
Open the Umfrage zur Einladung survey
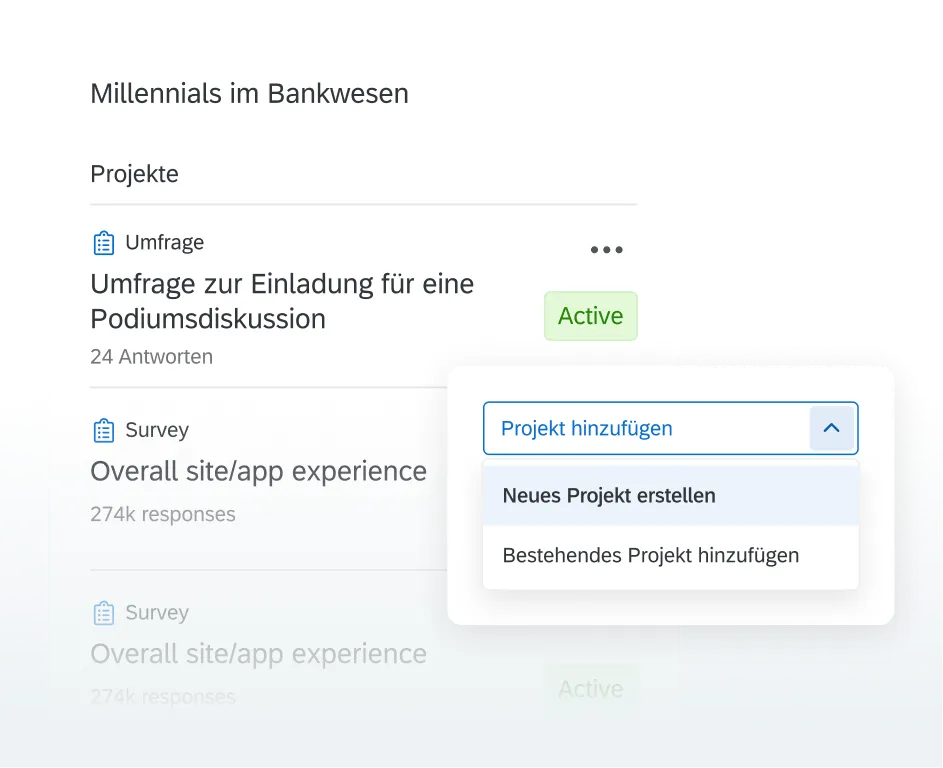point(282,300)
